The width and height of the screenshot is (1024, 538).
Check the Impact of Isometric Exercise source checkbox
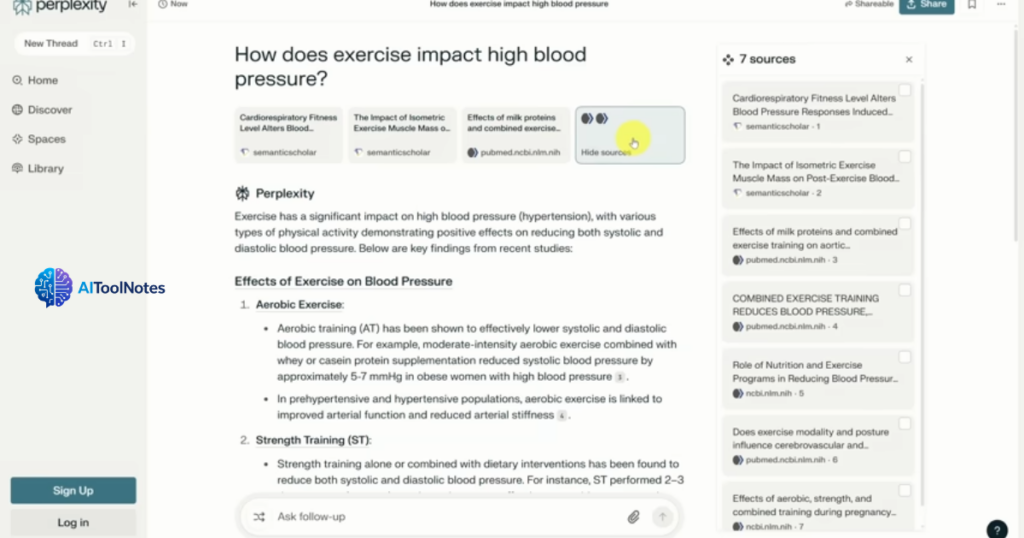pyautogui.click(x=904, y=157)
